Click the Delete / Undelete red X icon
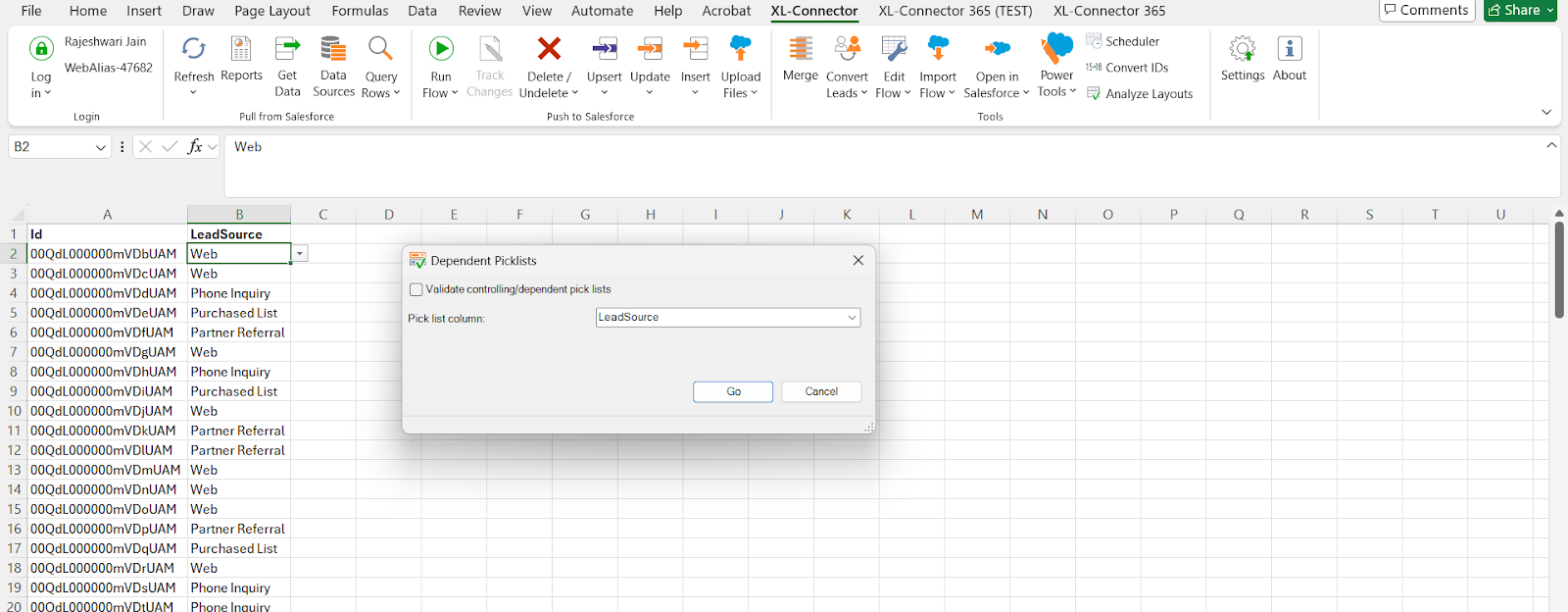The image size is (1568, 612). (549, 49)
